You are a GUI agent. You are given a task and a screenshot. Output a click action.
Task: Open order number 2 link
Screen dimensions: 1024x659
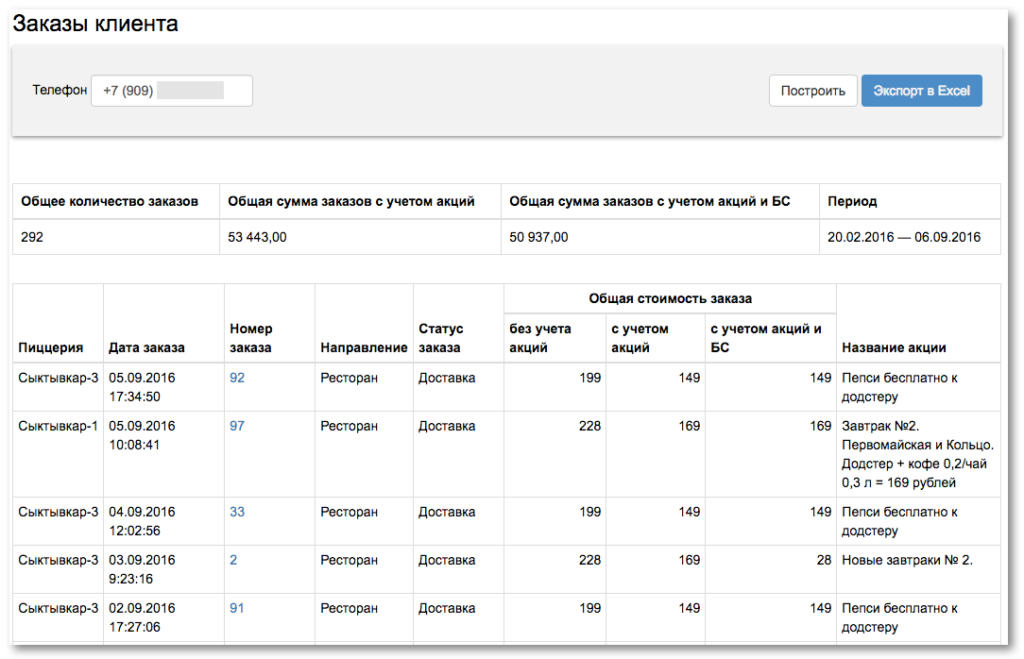[233, 560]
